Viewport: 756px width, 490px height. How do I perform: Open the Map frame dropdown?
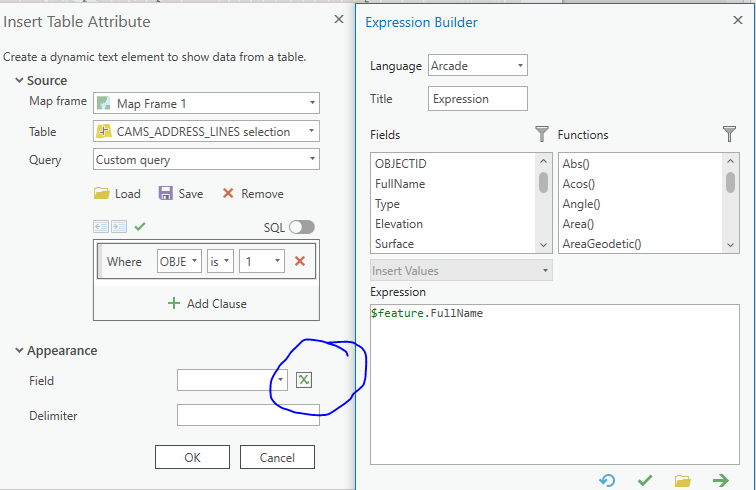(205, 103)
